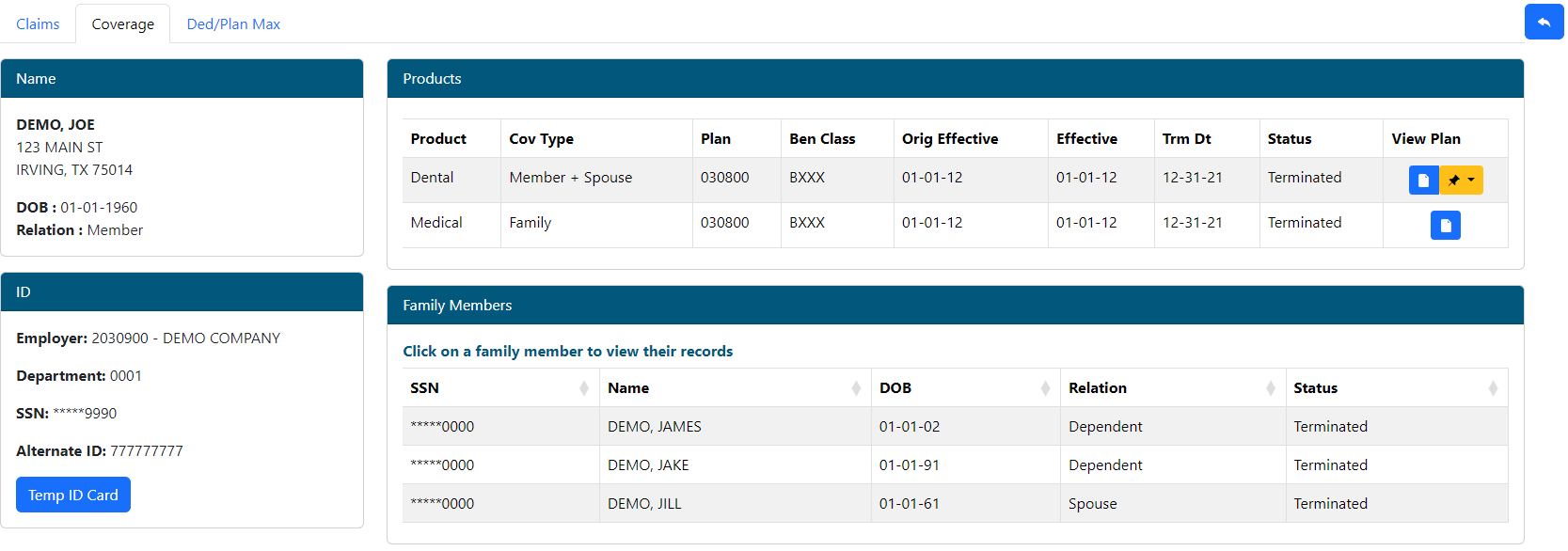1568x551 pixels.
Task: Open records for DEMO, JAMES
Action: pos(955,426)
